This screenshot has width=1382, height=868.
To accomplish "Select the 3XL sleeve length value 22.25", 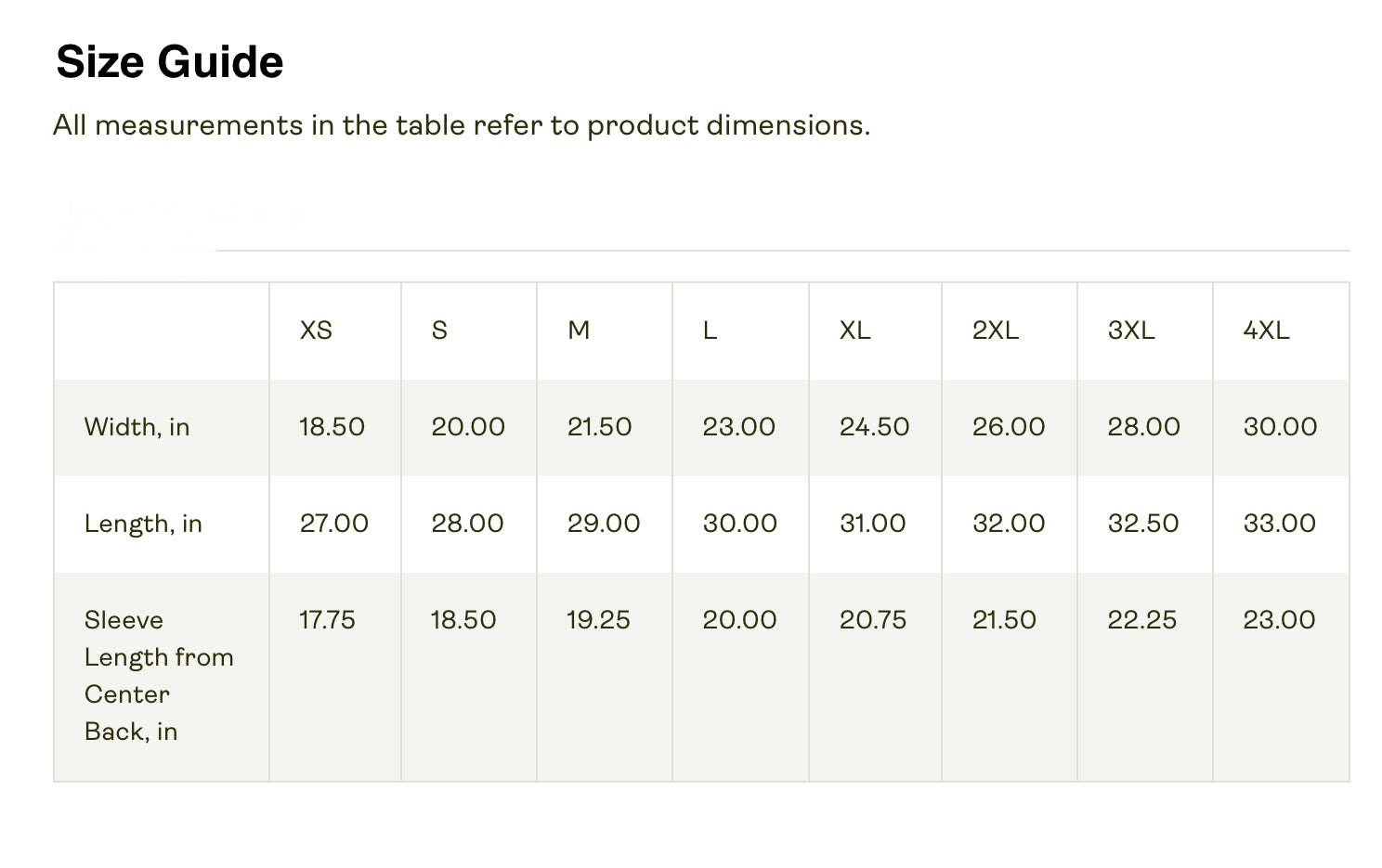I will pos(1141,620).
